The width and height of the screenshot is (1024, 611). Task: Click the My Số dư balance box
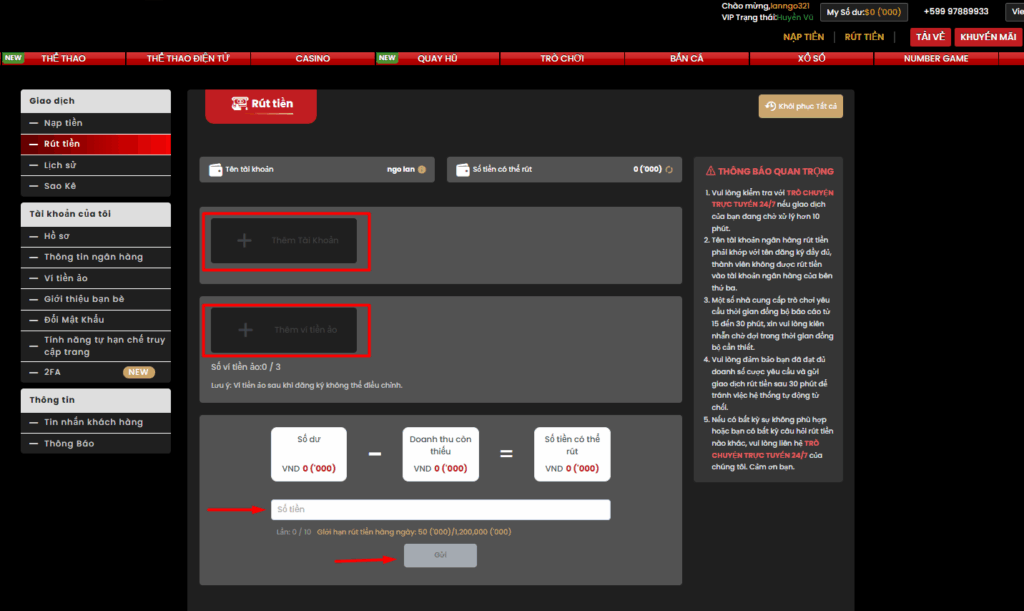click(863, 12)
